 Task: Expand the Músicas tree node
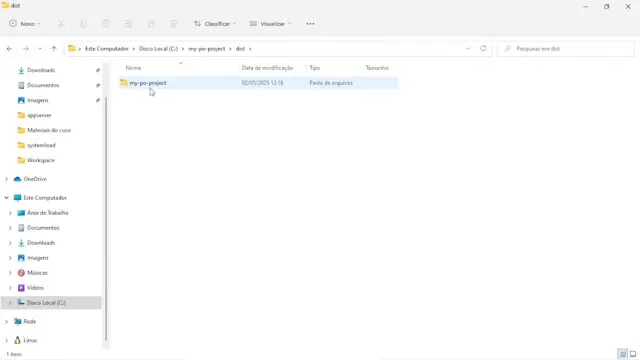coord(10,273)
